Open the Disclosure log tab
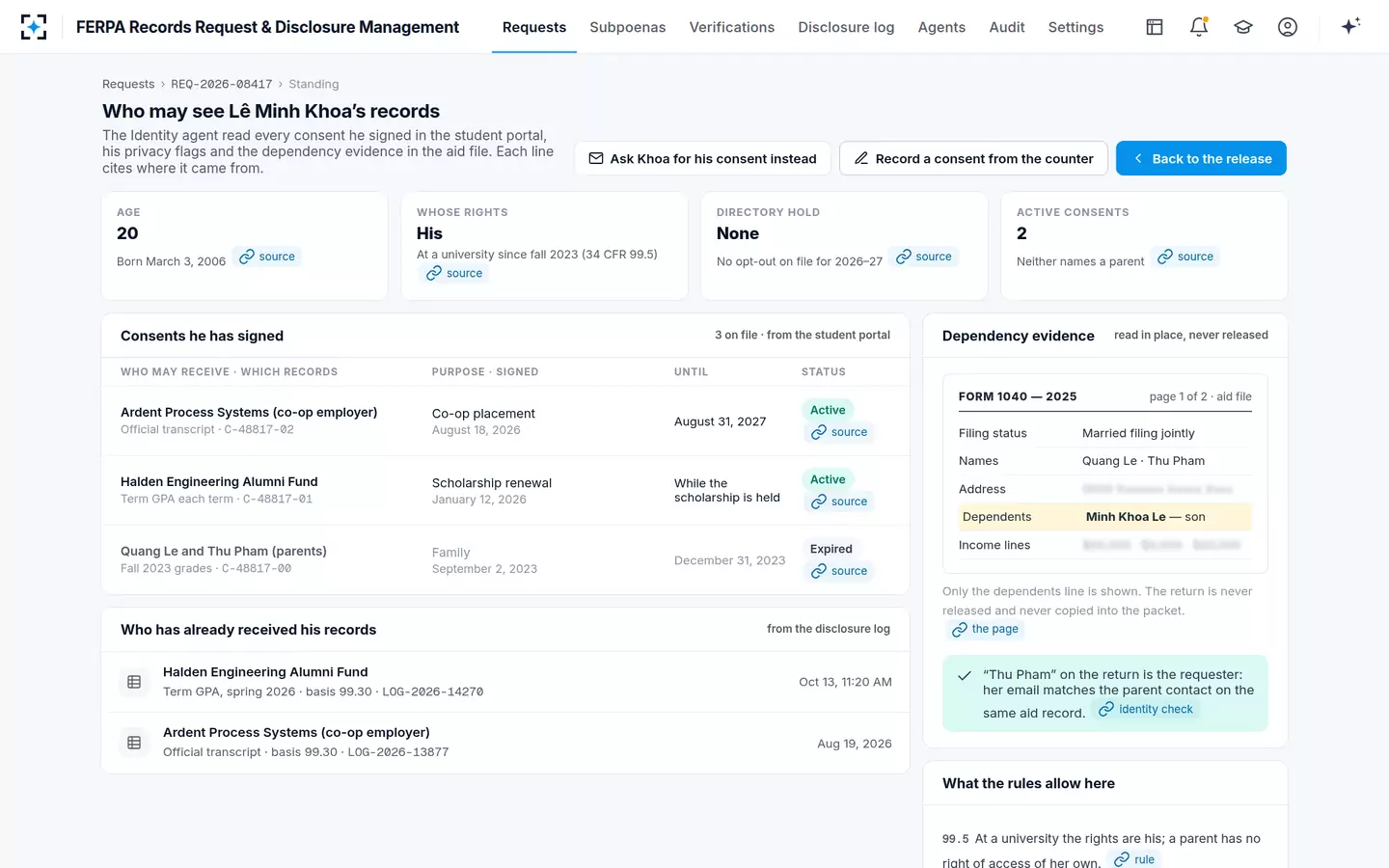The image size is (1389, 868). tap(846, 27)
